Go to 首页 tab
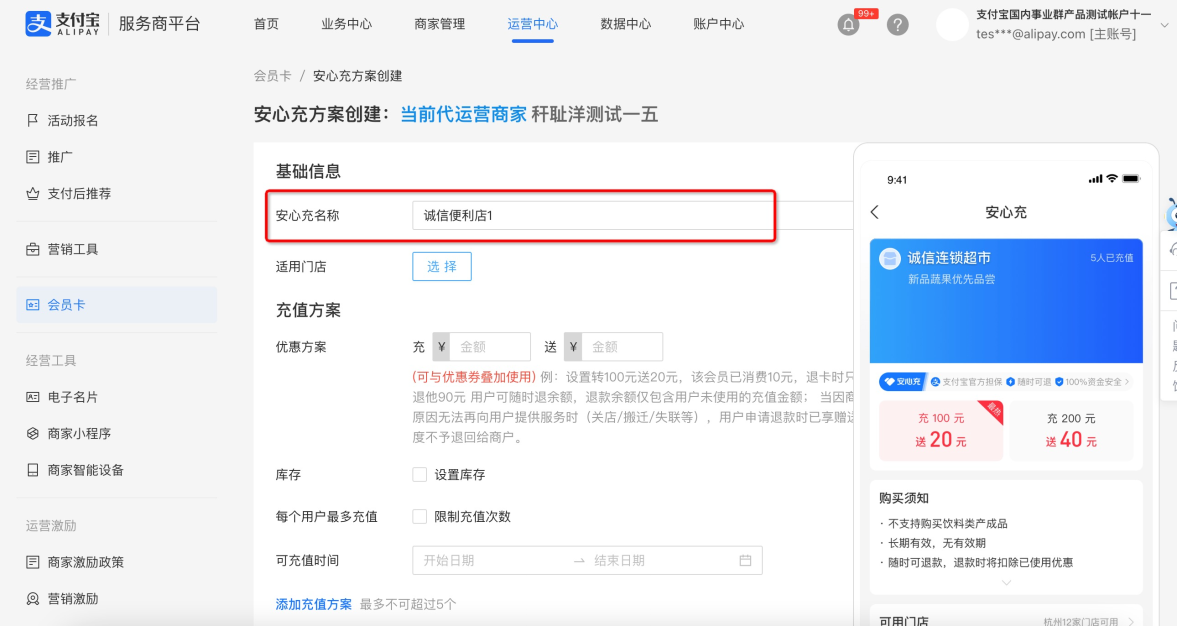Image resolution: width=1177 pixels, height=626 pixels. point(266,24)
